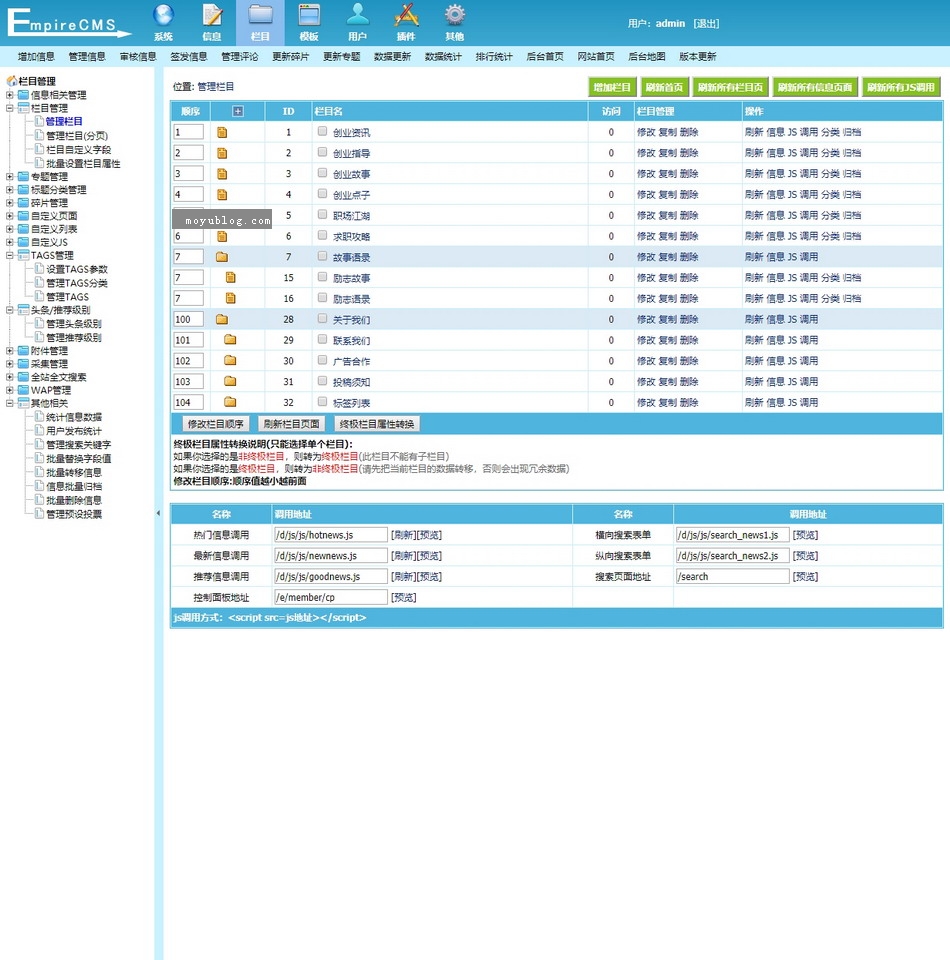Viewport: 950px width, 960px height.
Task: Open 排行统计 in the submenu bar
Action: tap(493, 56)
